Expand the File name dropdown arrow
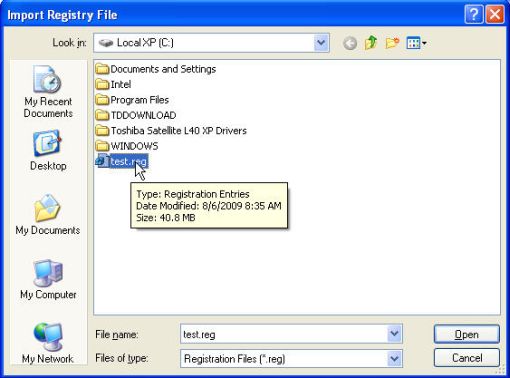 click(394, 334)
